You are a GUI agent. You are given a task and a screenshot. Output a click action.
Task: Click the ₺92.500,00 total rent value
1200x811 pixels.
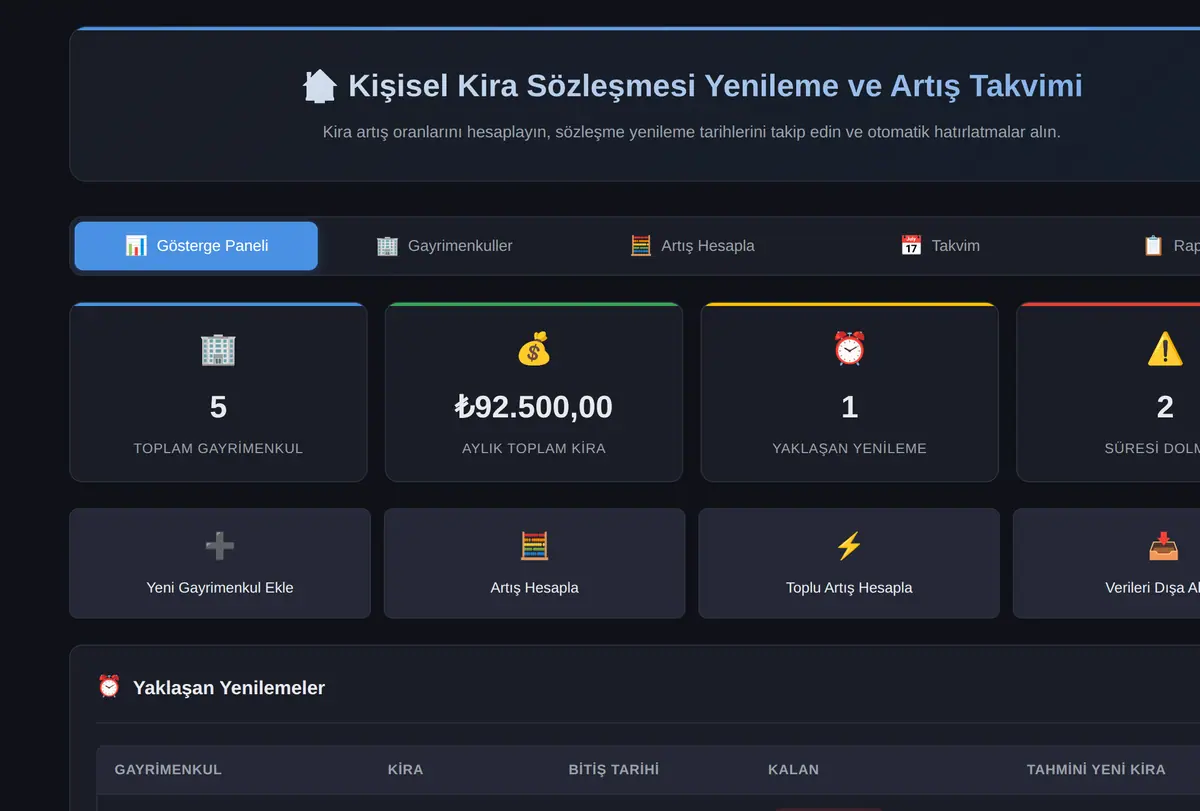[x=534, y=407]
